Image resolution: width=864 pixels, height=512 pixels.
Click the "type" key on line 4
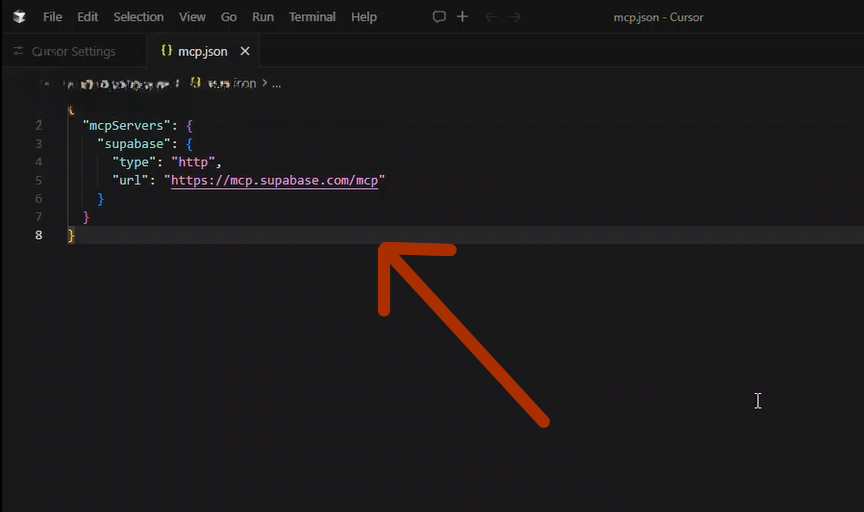(134, 162)
